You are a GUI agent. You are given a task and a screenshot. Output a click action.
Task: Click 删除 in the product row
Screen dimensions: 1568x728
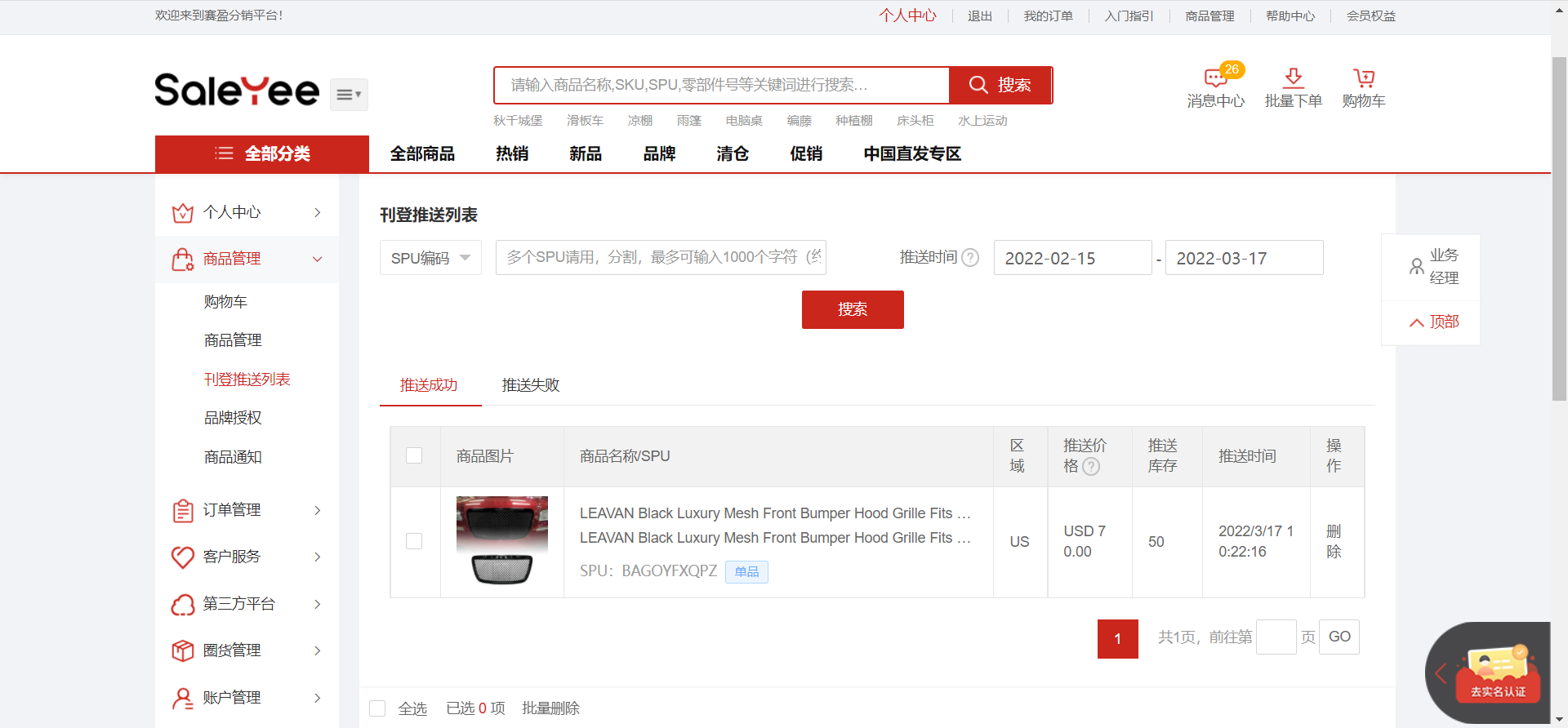pyautogui.click(x=1334, y=542)
